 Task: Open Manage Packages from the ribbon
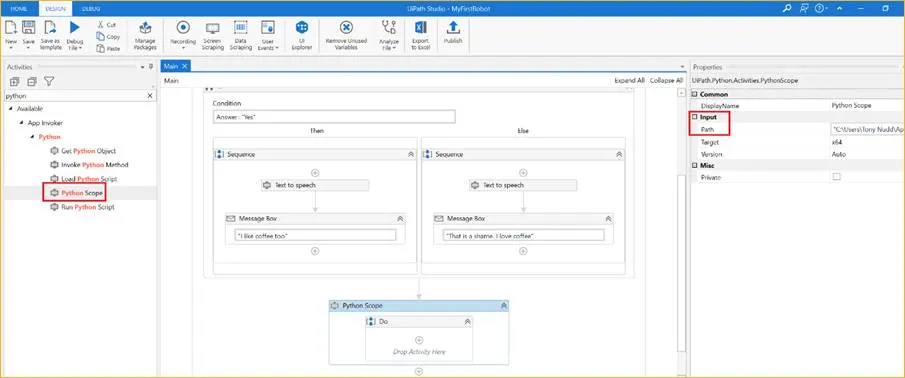click(x=145, y=36)
